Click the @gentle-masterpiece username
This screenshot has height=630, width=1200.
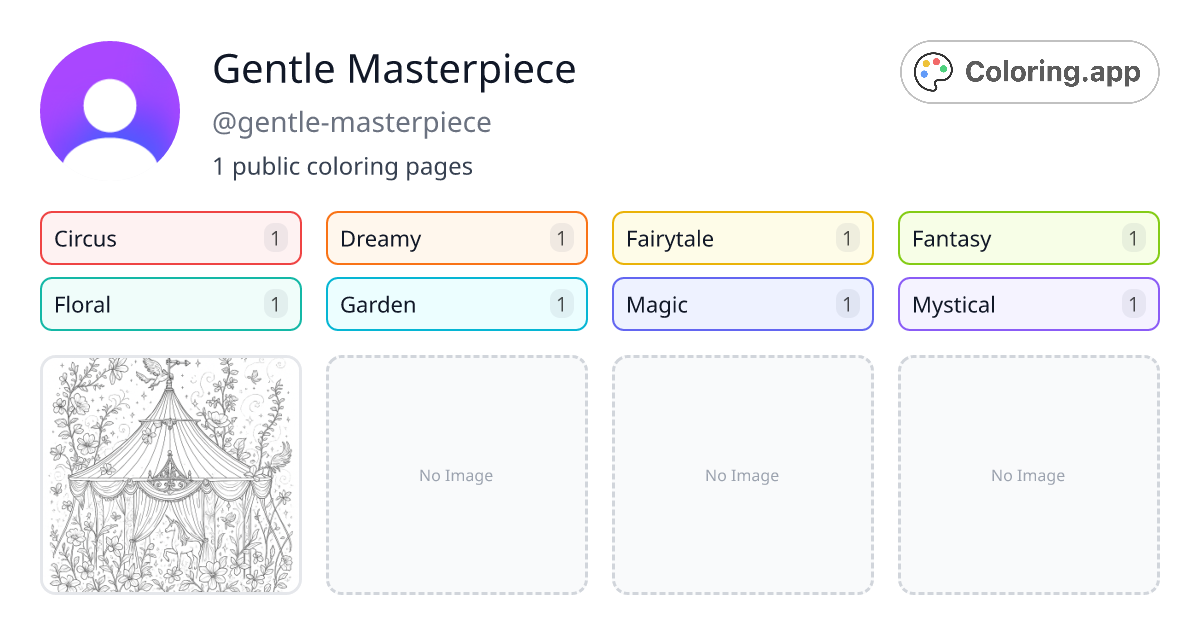[x=352, y=122]
